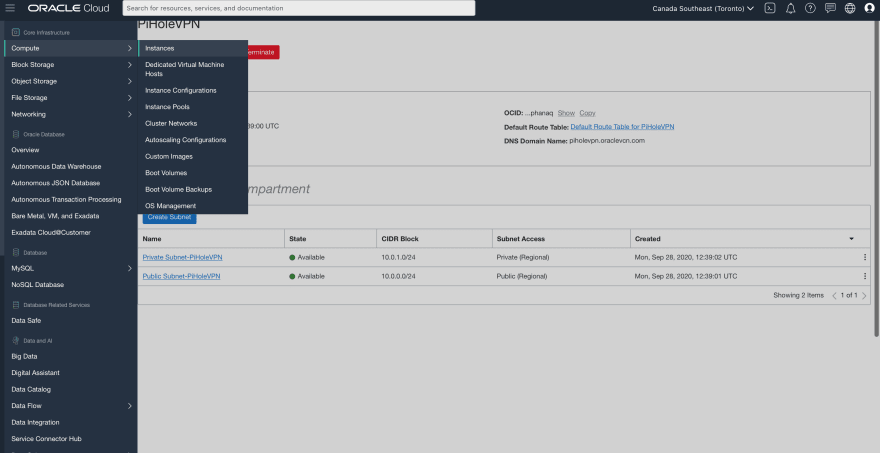Click the 10.0.1.0/24 CIDR cell
This screenshot has width=880, height=453.
(x=398, y=257)
